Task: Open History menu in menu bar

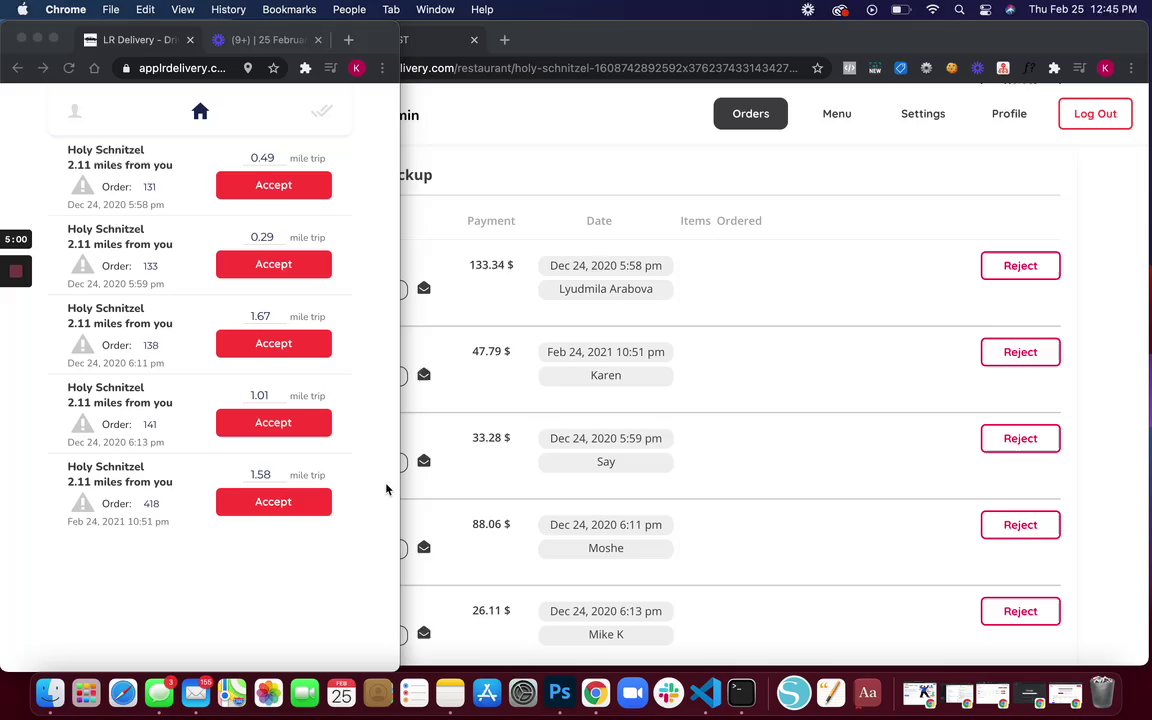Action: (228, 10)
